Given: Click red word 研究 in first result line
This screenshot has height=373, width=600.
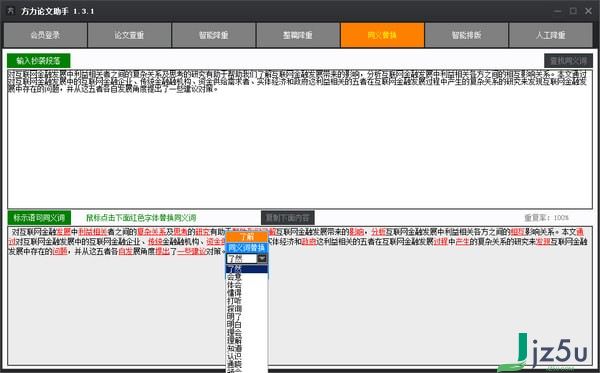Looking at the screenshot, I should click(x=203, y=232).
